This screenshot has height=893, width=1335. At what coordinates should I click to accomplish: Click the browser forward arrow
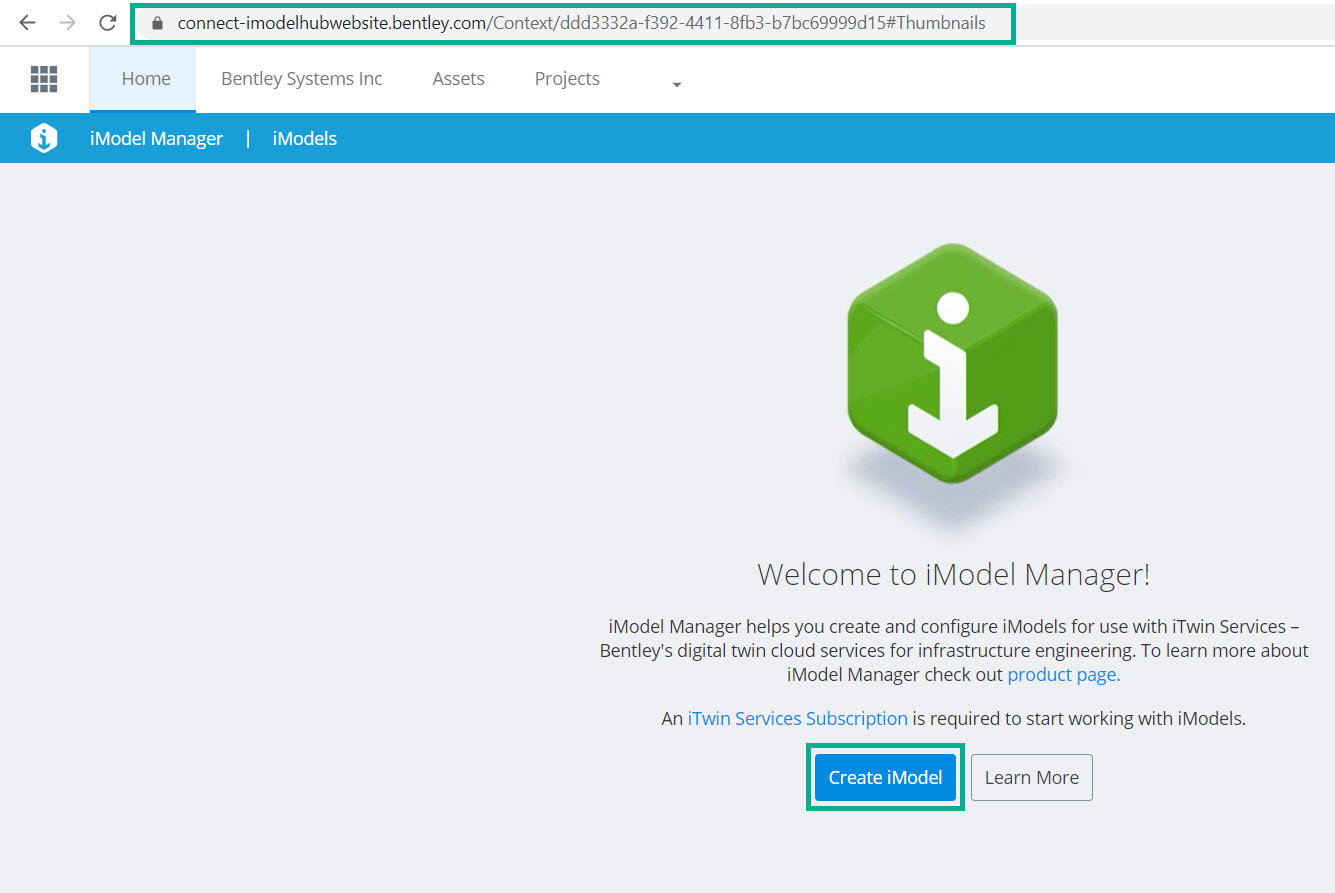[67, 23]
